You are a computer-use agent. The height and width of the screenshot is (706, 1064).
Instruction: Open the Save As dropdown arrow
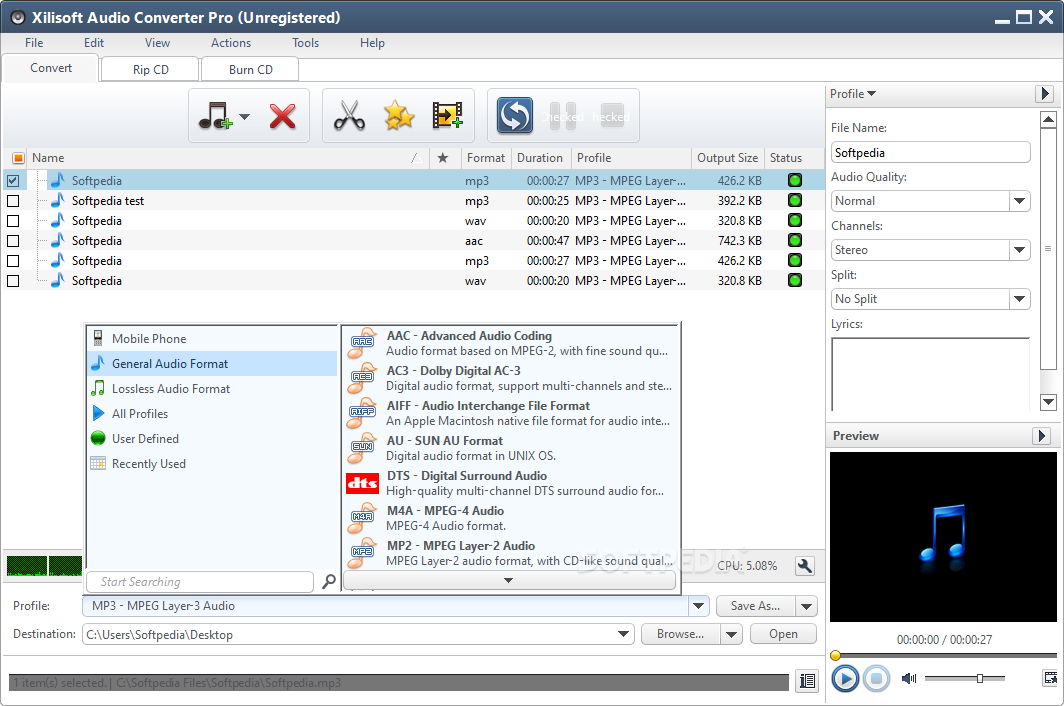pos(806,606)
